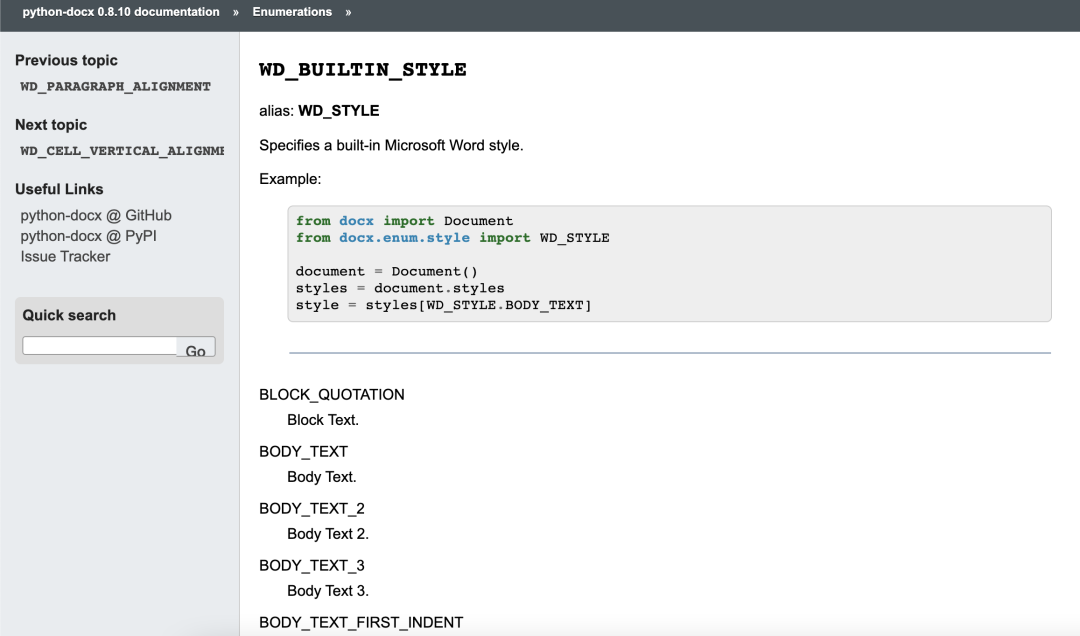This screenshot has height=636, width=1080.
Task: Click the WD_BUILTIN_STYLE heading
Action: 363,70
